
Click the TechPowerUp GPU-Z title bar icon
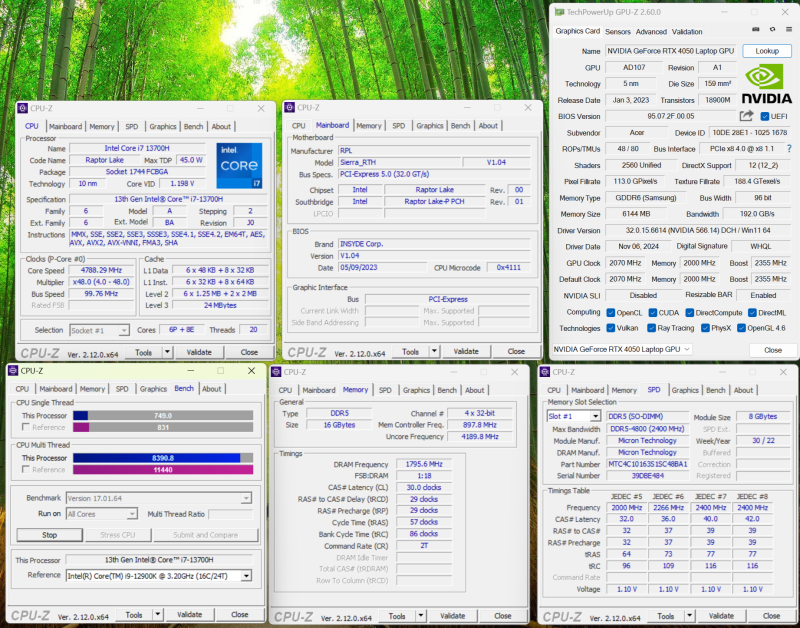(x=559, y=11)
